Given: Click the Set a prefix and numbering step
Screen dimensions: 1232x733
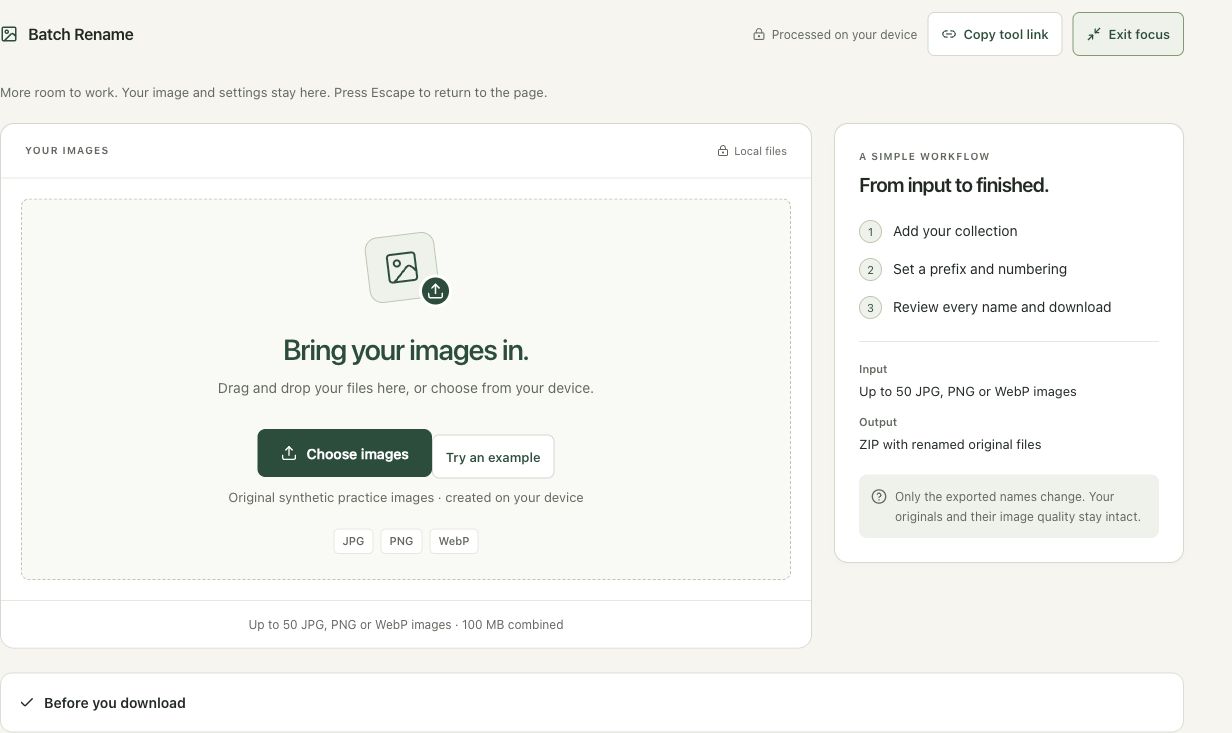Looking at the screenshot, I should pyautogui.click(x=980, y=269).
